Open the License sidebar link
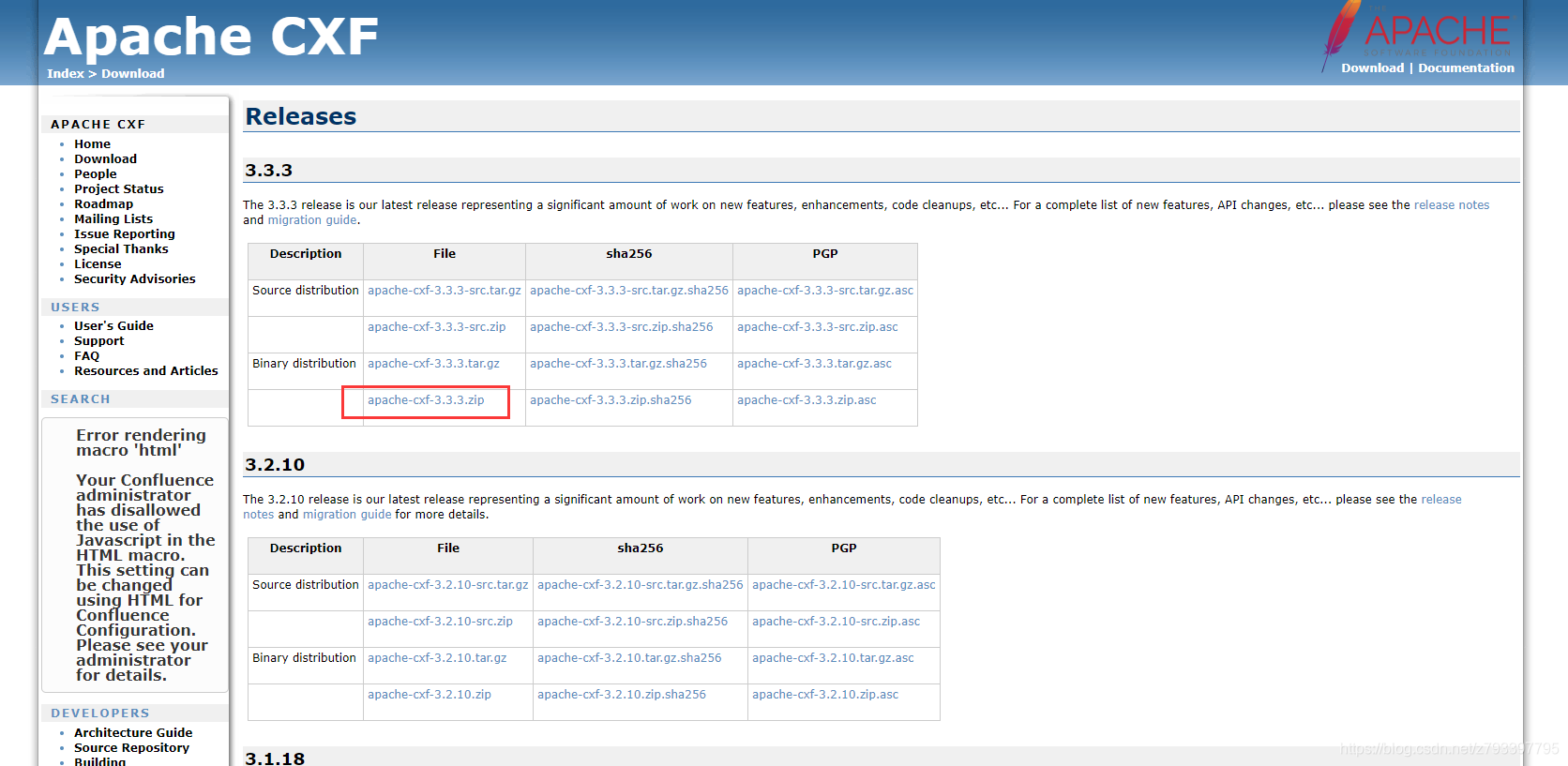 [x=98, y=264]
